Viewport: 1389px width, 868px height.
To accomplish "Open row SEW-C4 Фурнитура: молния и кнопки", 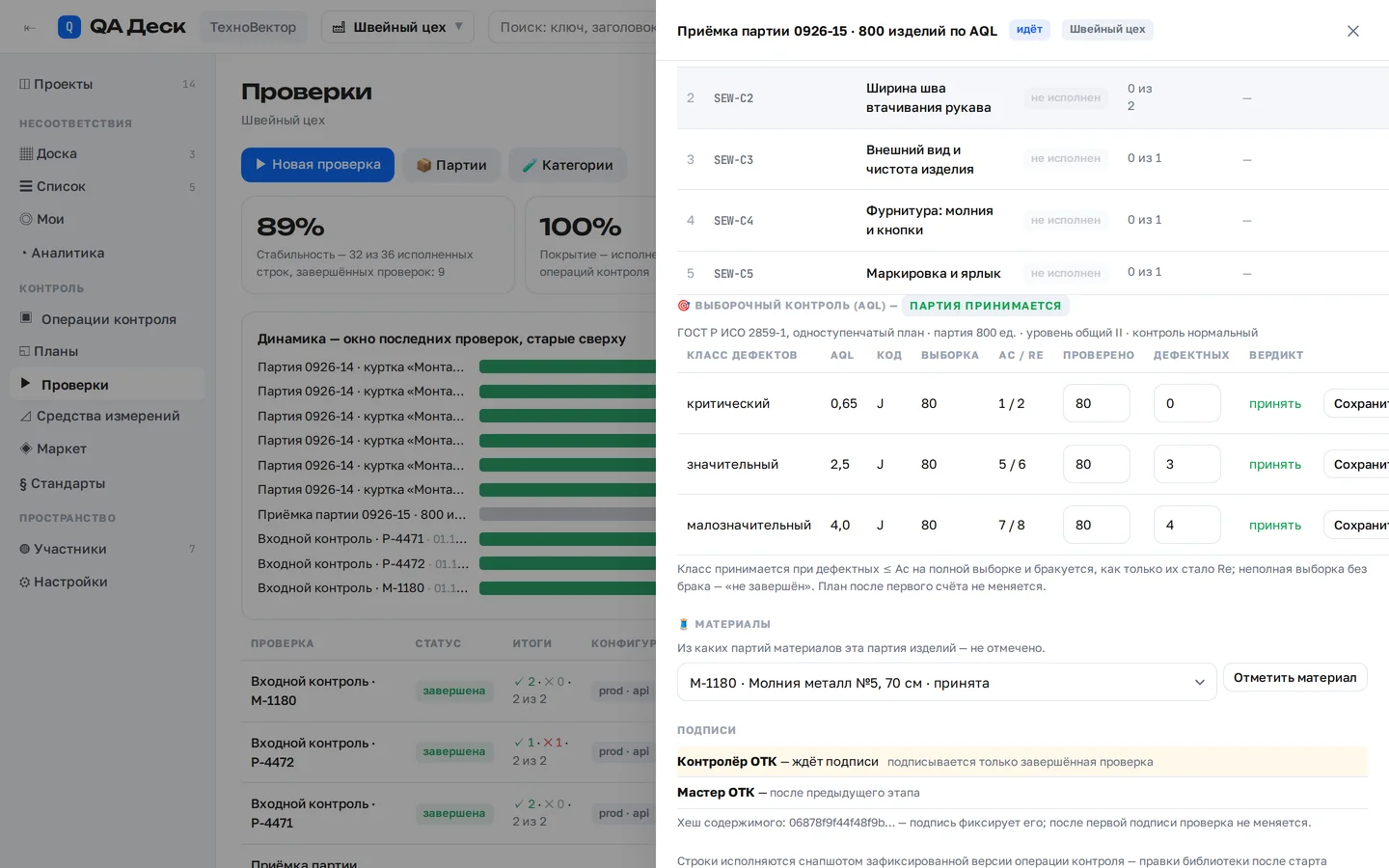I will [x=1033, y=220].
